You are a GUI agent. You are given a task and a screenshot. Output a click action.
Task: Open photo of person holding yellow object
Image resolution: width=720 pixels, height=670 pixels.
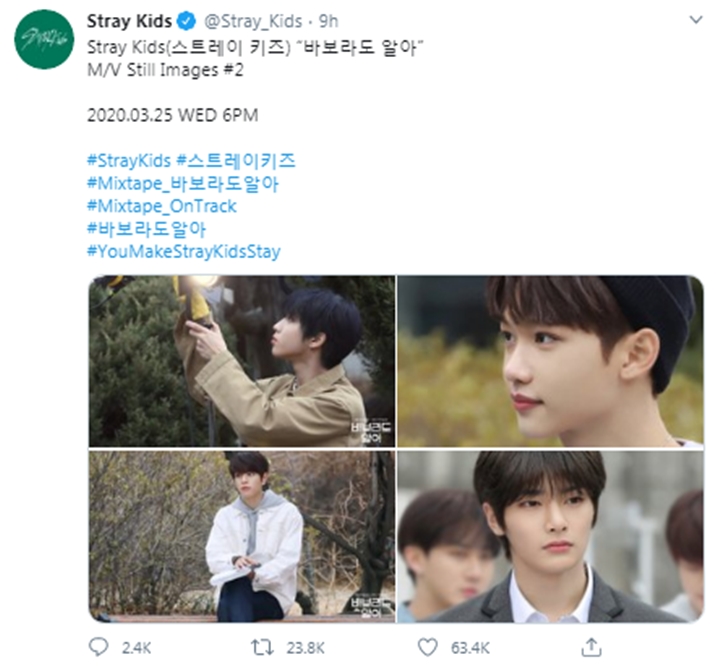click(x=242, y=361)
